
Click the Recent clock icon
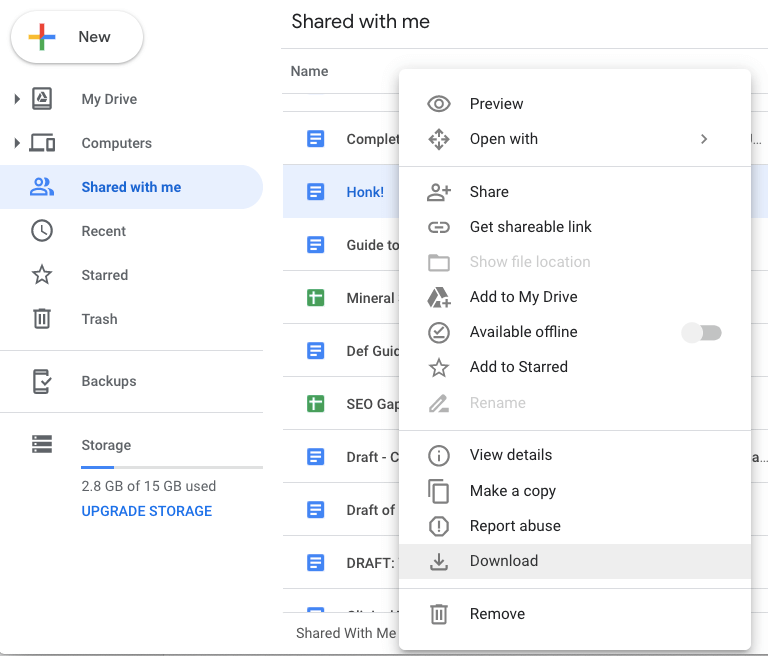(x=42, y=231)
